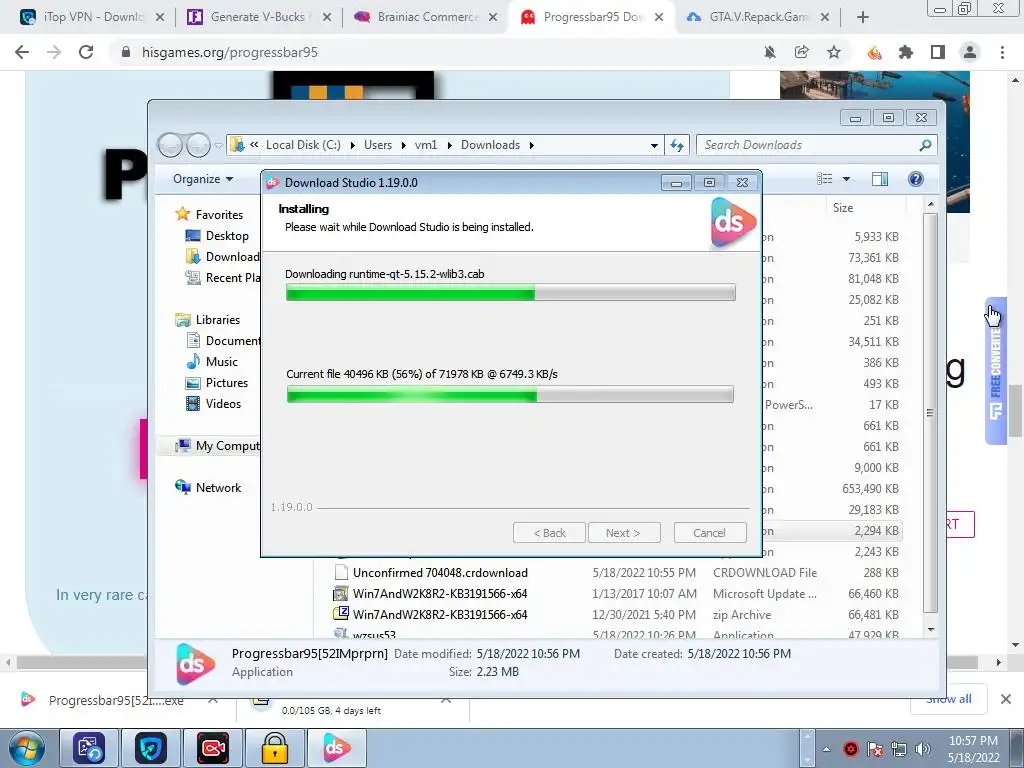The height and width of the screenshot is (768, 1024).
Task: Click the browser forward arrow
Action: point(54,52)
